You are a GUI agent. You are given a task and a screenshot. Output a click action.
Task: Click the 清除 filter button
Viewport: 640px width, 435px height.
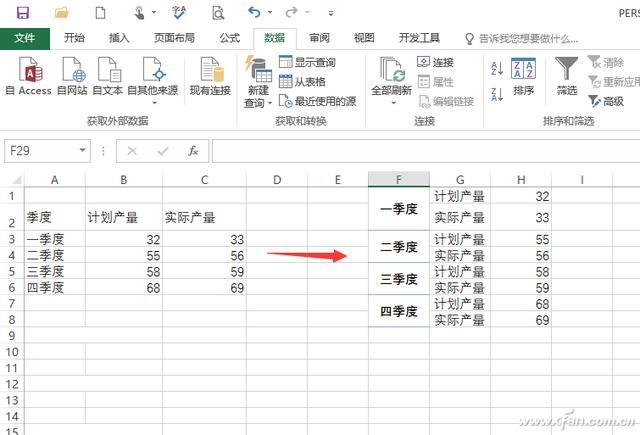pos(606,62)
